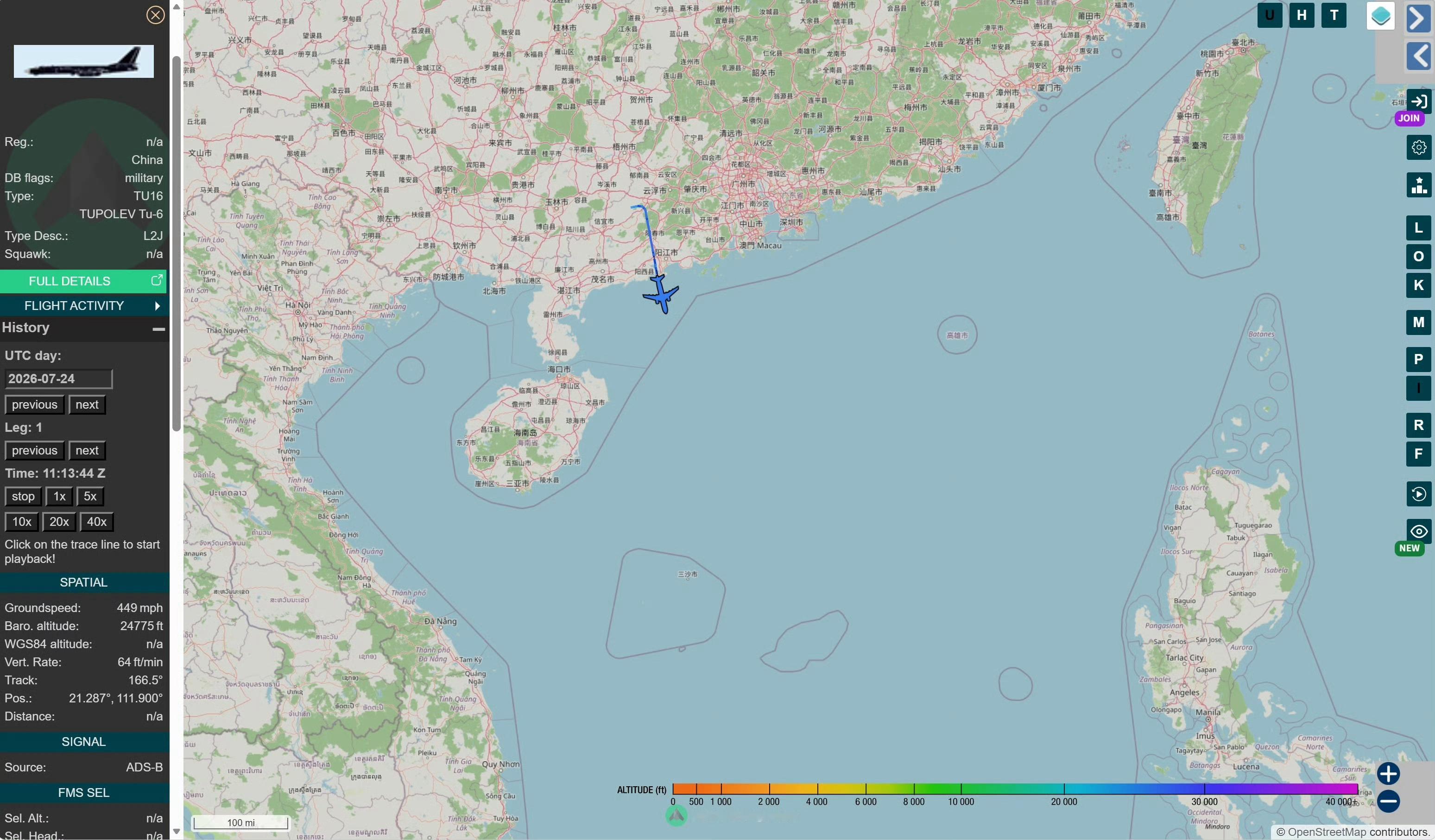Toggle the H map filter button
Screen dimensions: 1435x840
[x=1302, y=15]
